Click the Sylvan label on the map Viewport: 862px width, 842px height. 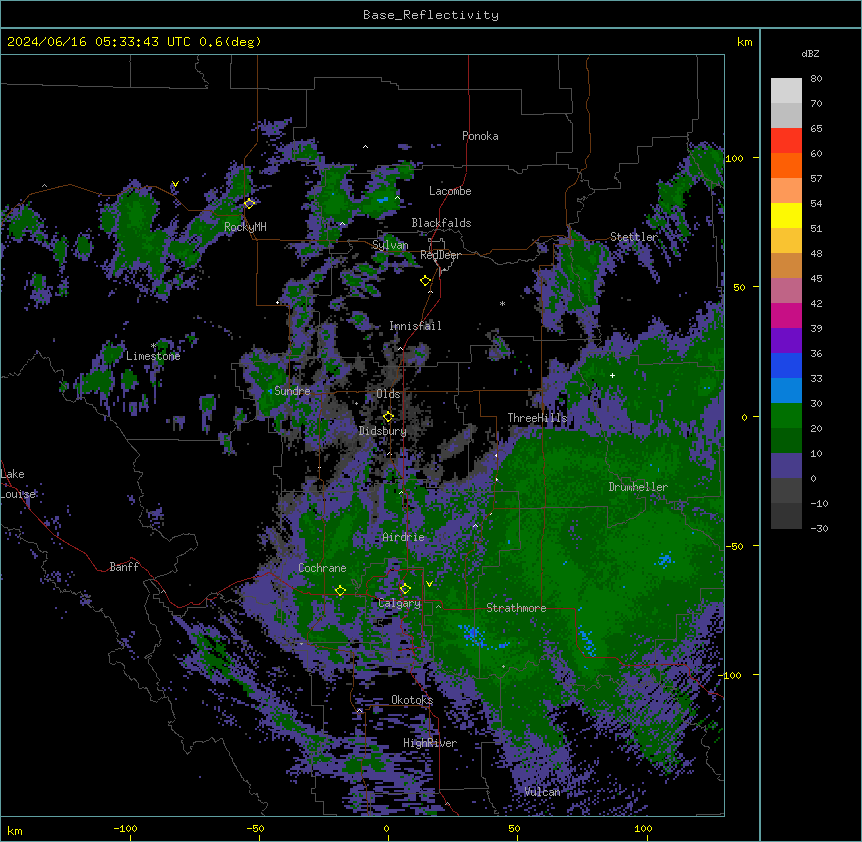(390, 245)
